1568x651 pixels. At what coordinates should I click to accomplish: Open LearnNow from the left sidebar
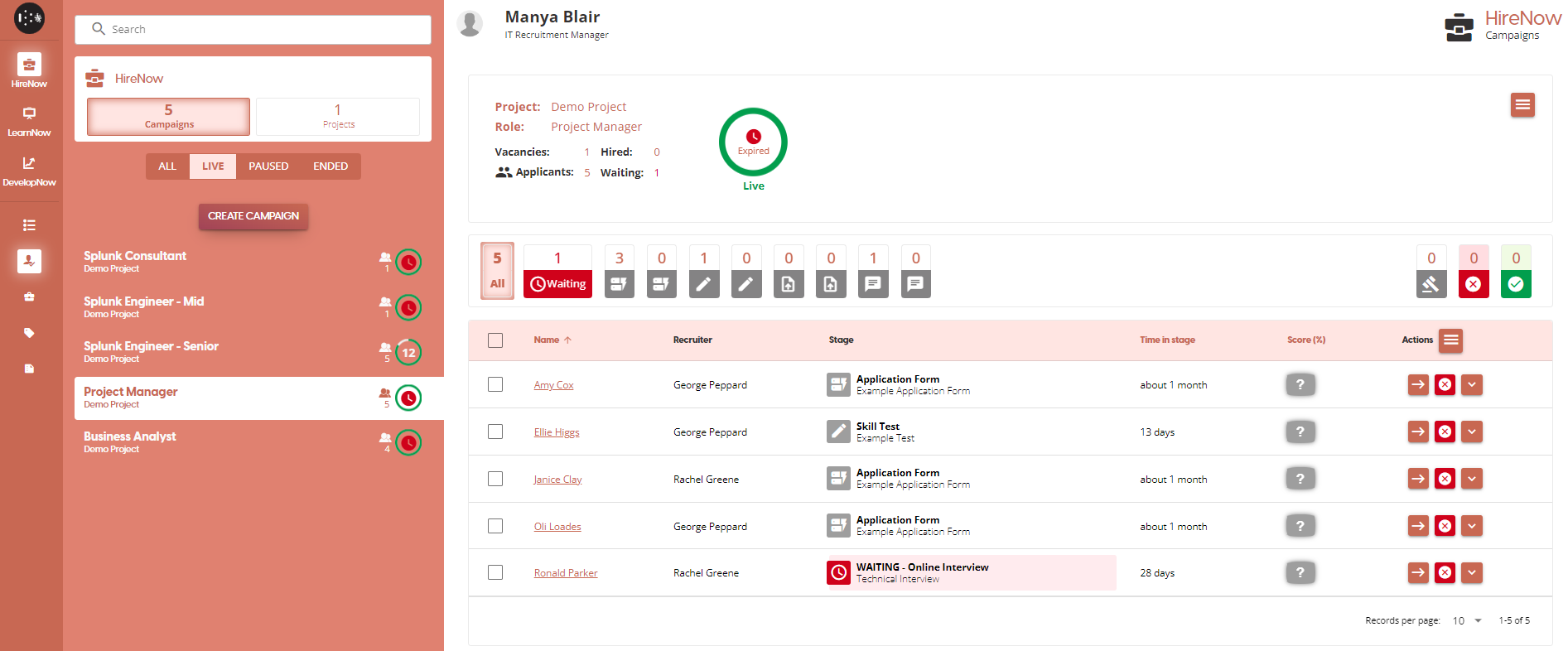[29, 121]
